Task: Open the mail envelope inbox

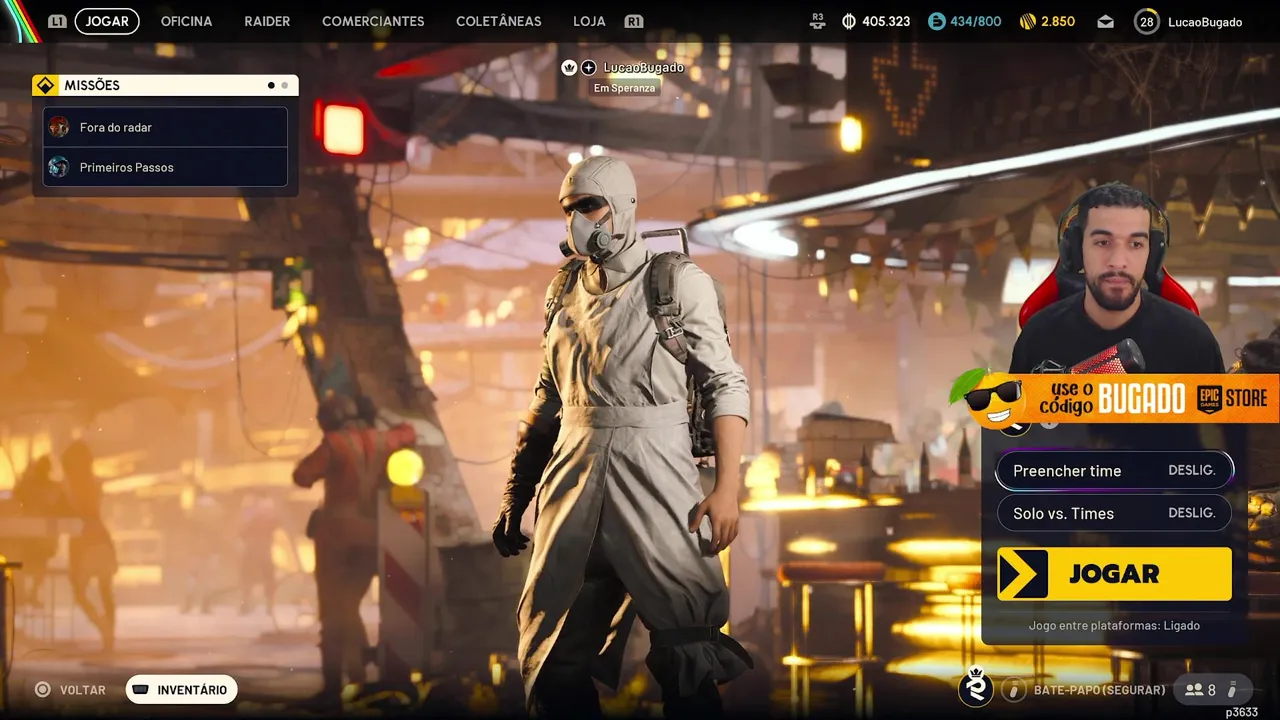Action: (x=1105, y=21)
